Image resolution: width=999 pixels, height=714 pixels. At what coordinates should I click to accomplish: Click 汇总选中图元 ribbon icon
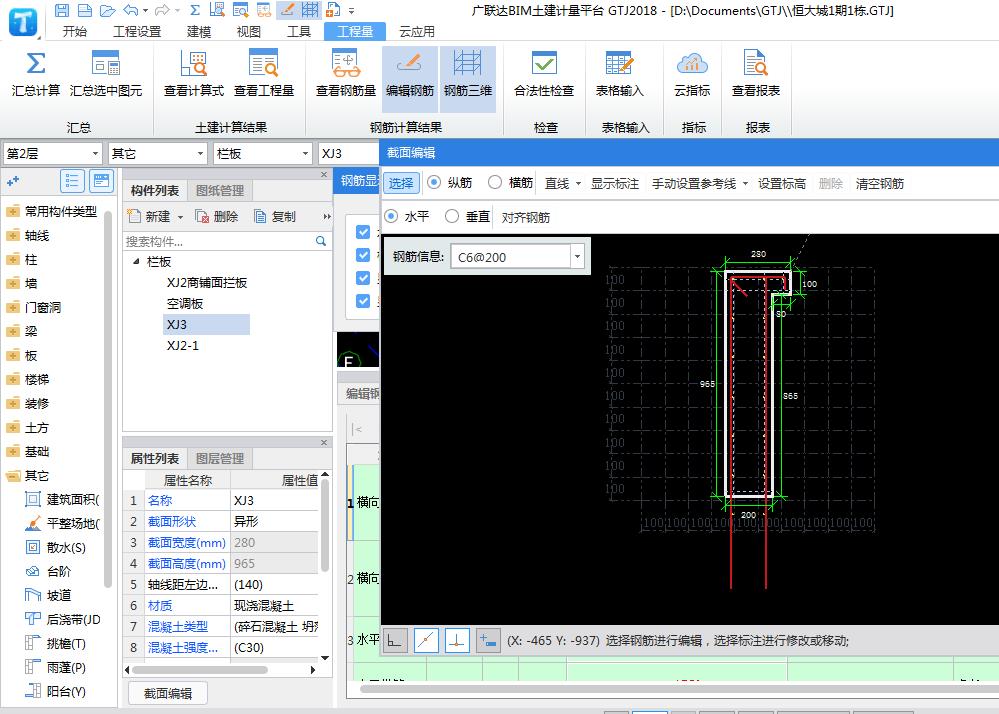pyautogui.click(x=106, y=75)
